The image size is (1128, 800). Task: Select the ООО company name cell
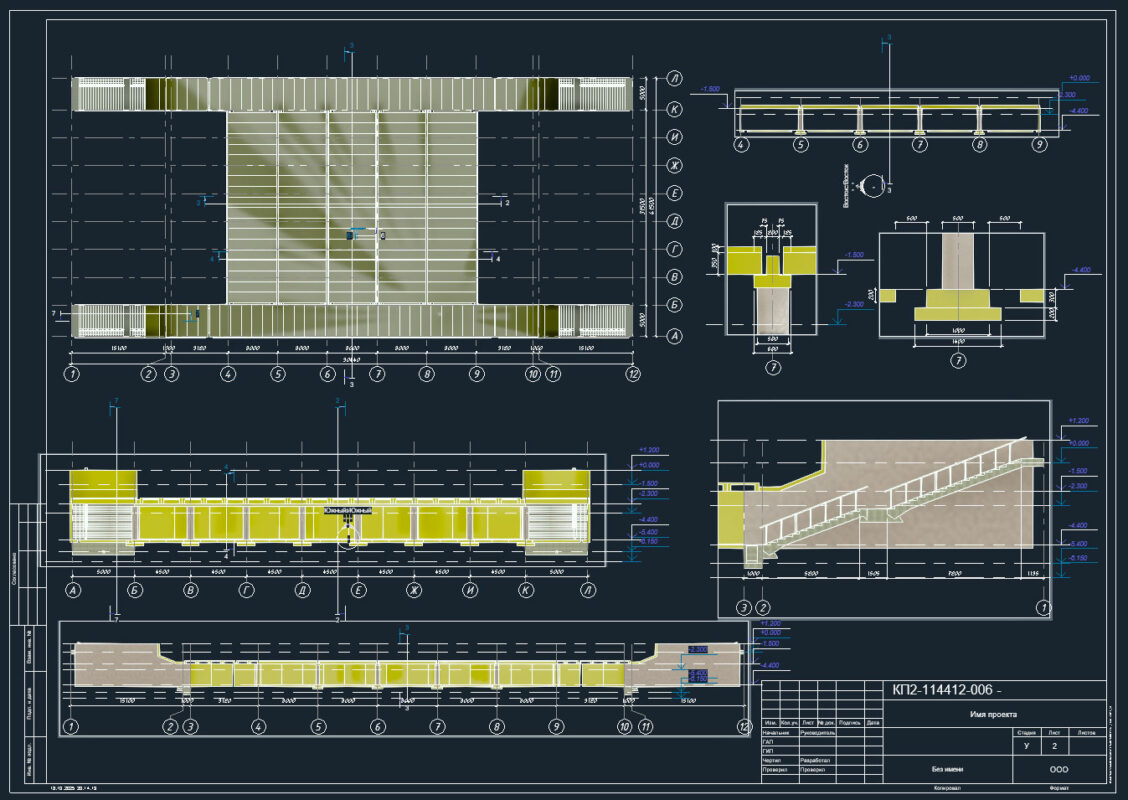tap(1058, 771)
